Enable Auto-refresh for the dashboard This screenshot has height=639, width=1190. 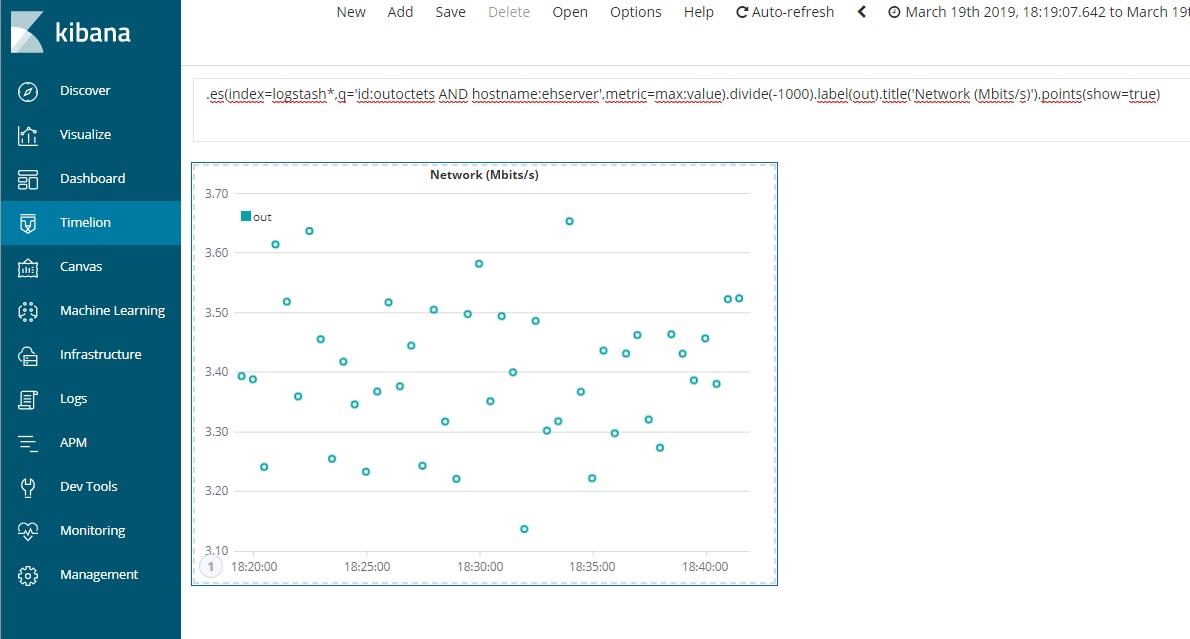[x=785, y=12]
